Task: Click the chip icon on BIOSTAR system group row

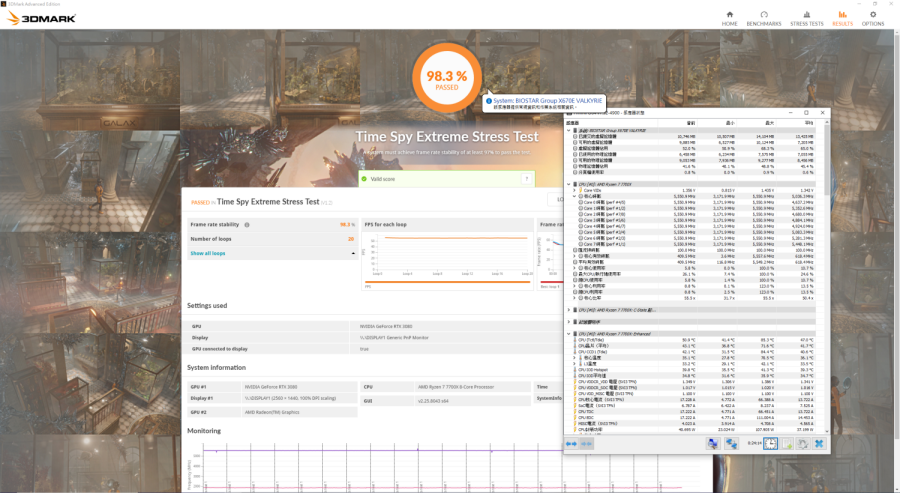Action: click(575, 130)
